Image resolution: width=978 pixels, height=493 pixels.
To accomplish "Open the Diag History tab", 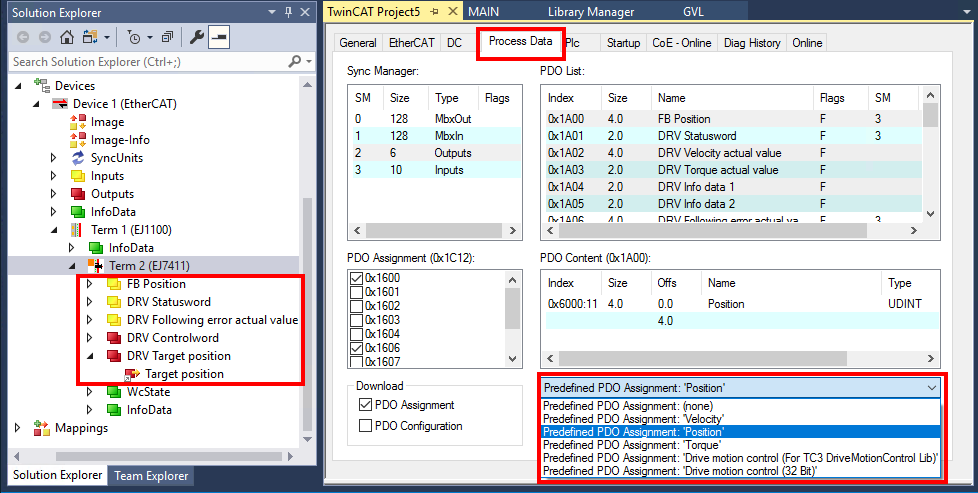I will pos(752,43).
